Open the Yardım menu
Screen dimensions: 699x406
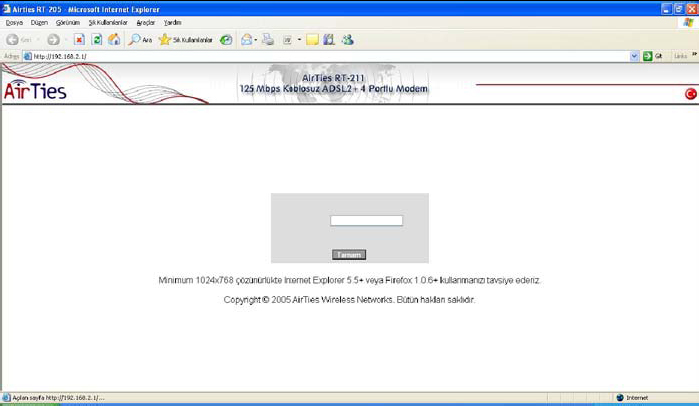(173, 22)
